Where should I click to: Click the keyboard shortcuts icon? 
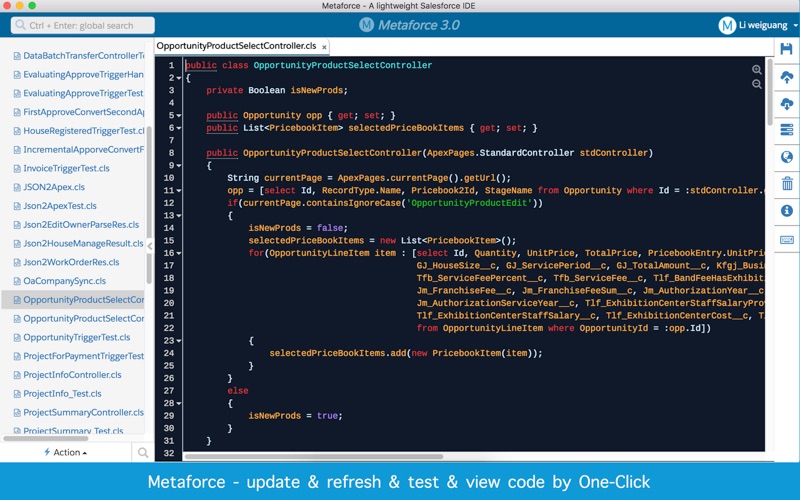click(786, 240)
